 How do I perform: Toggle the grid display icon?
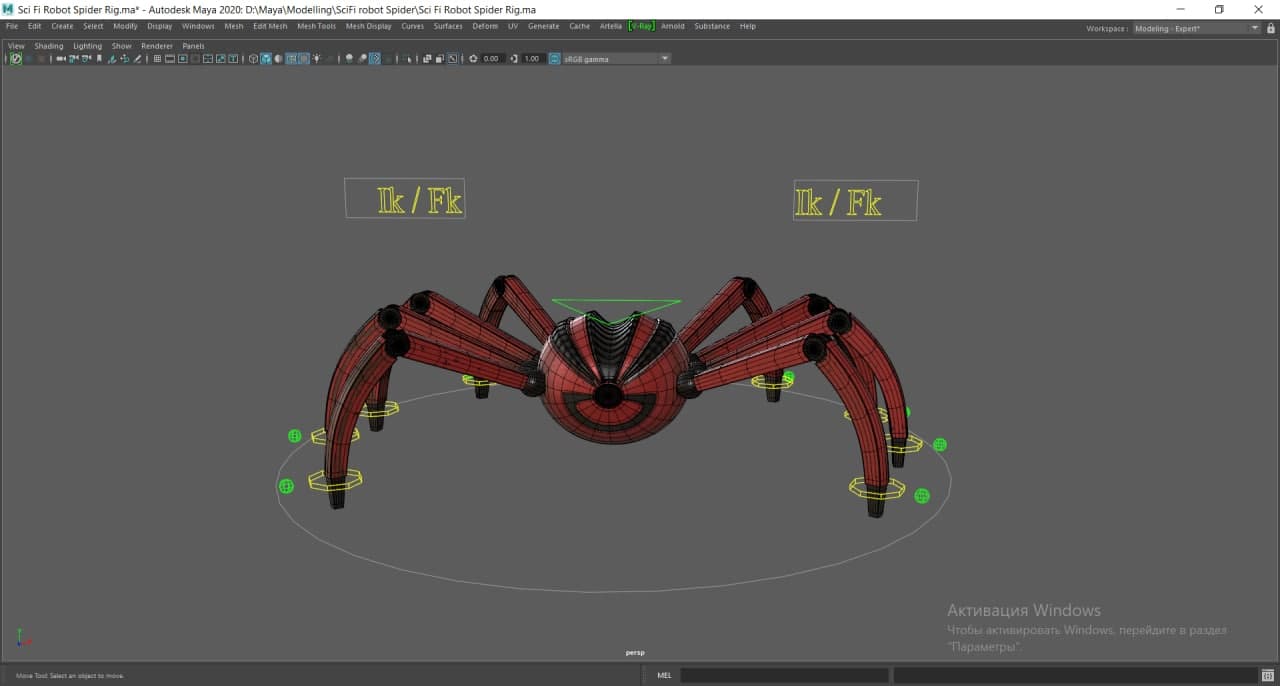[157, 59]
